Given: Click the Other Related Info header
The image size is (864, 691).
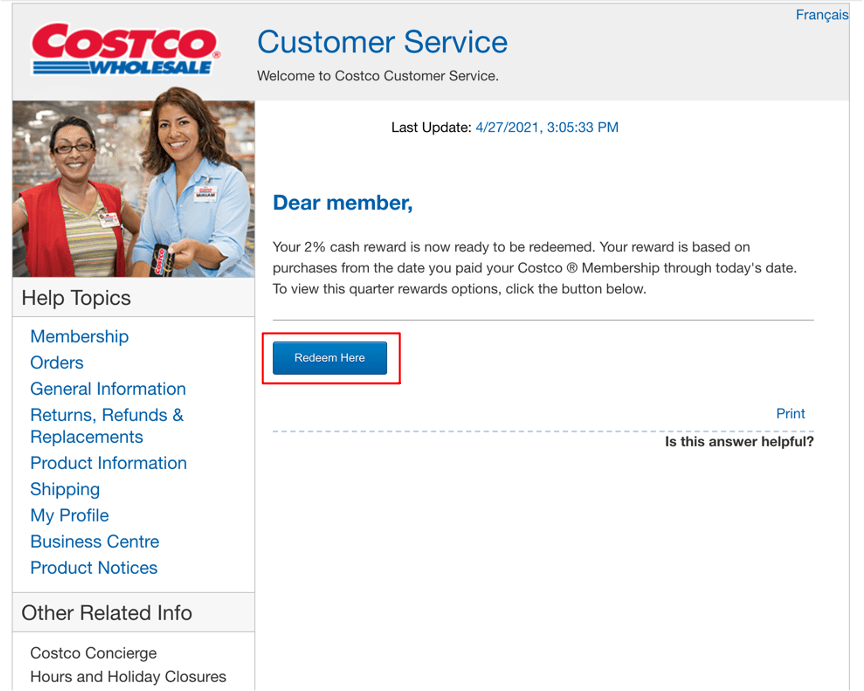Looking at the screenshot, I should point(107,613).
